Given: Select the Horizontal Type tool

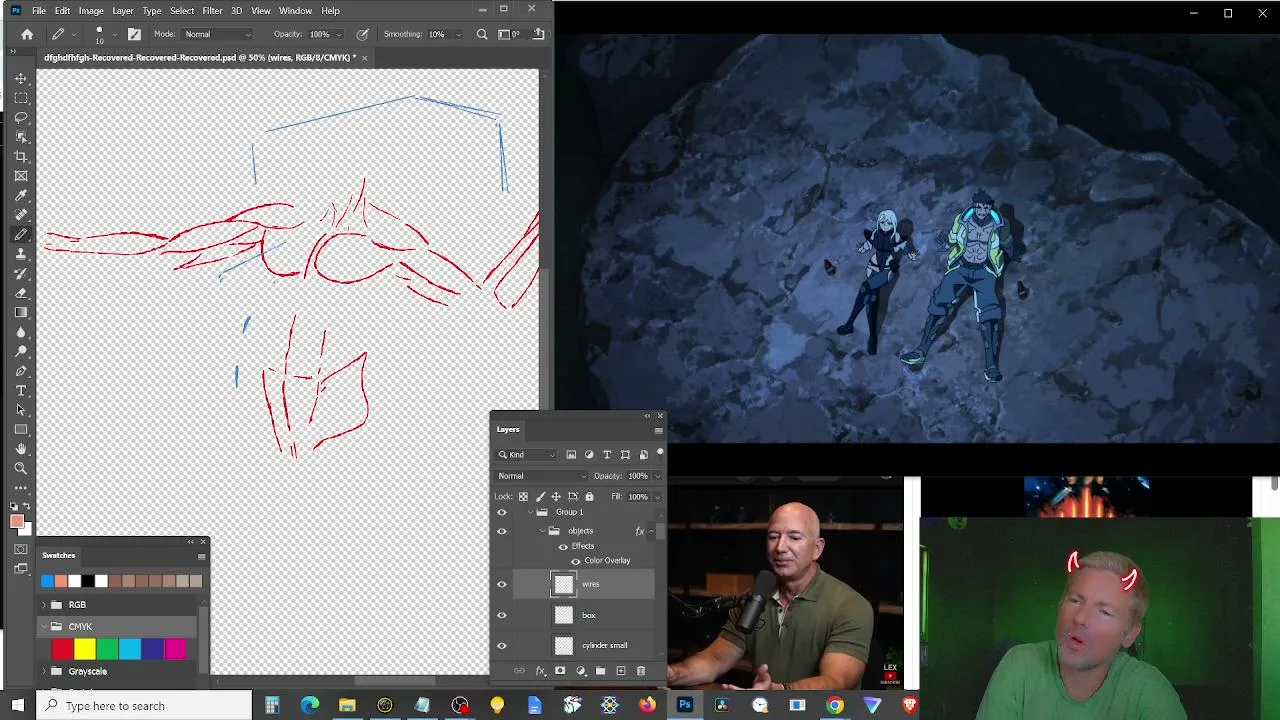Looking at the screenshot, I should click(21, 391).
